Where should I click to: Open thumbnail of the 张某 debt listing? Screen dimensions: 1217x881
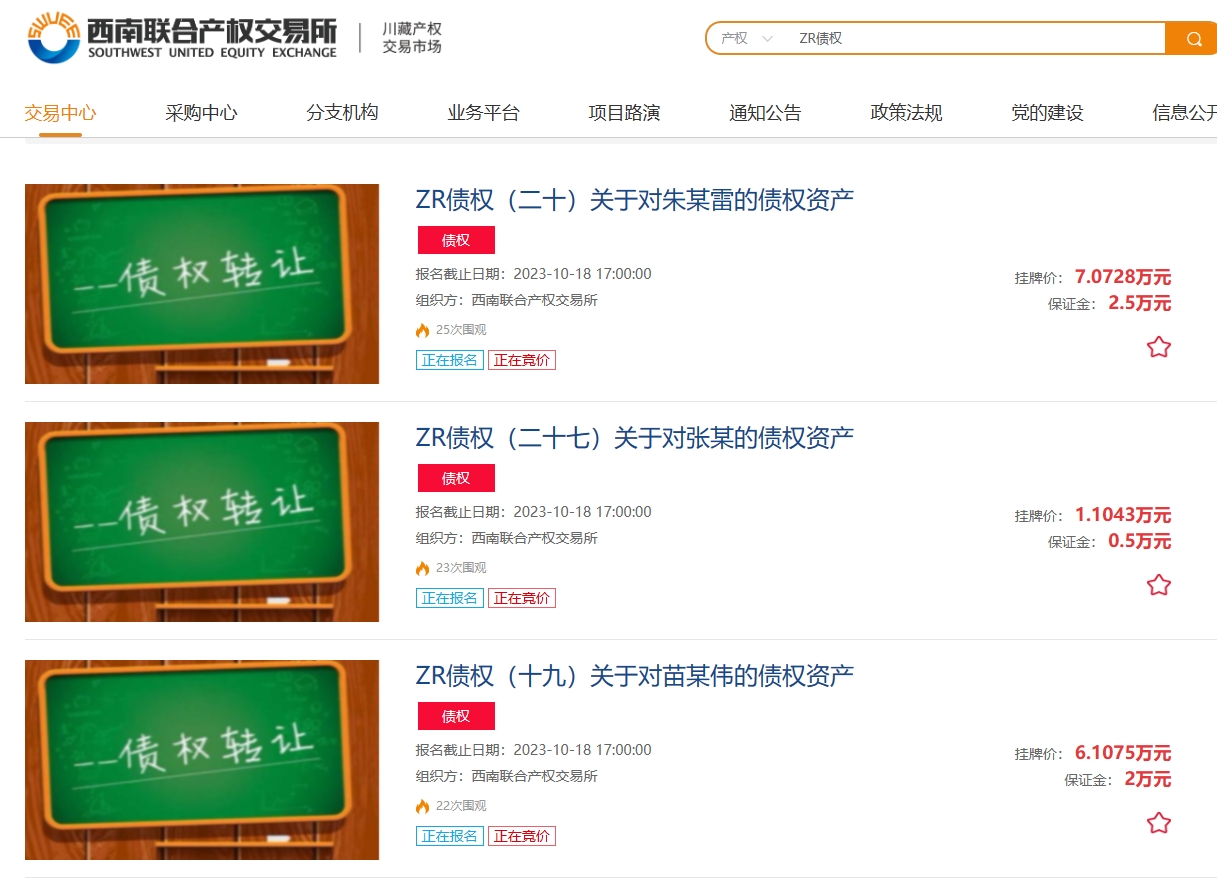(202, 522)
